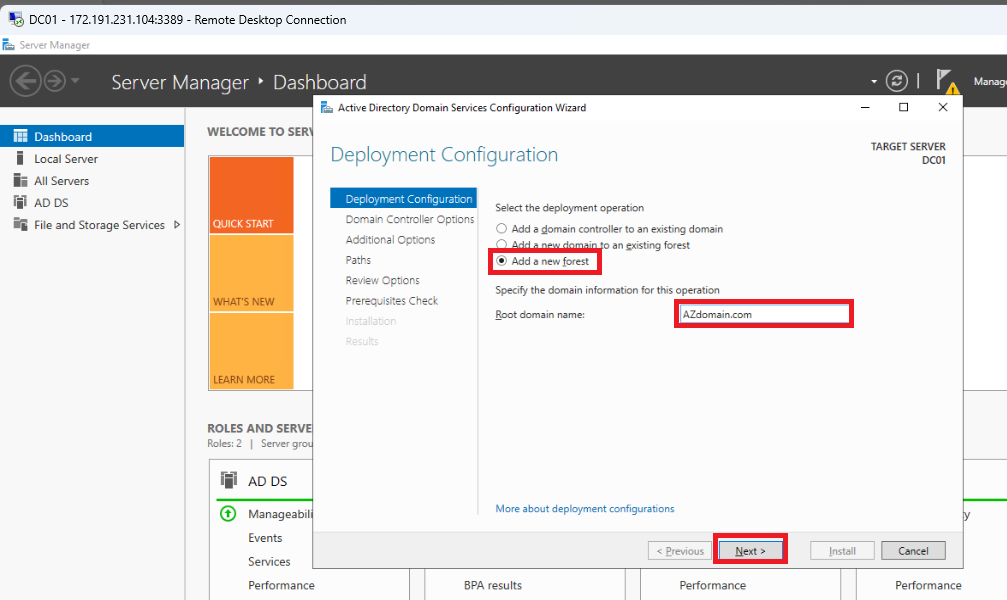Click the Remote Desktop Connection title icon

17,19
